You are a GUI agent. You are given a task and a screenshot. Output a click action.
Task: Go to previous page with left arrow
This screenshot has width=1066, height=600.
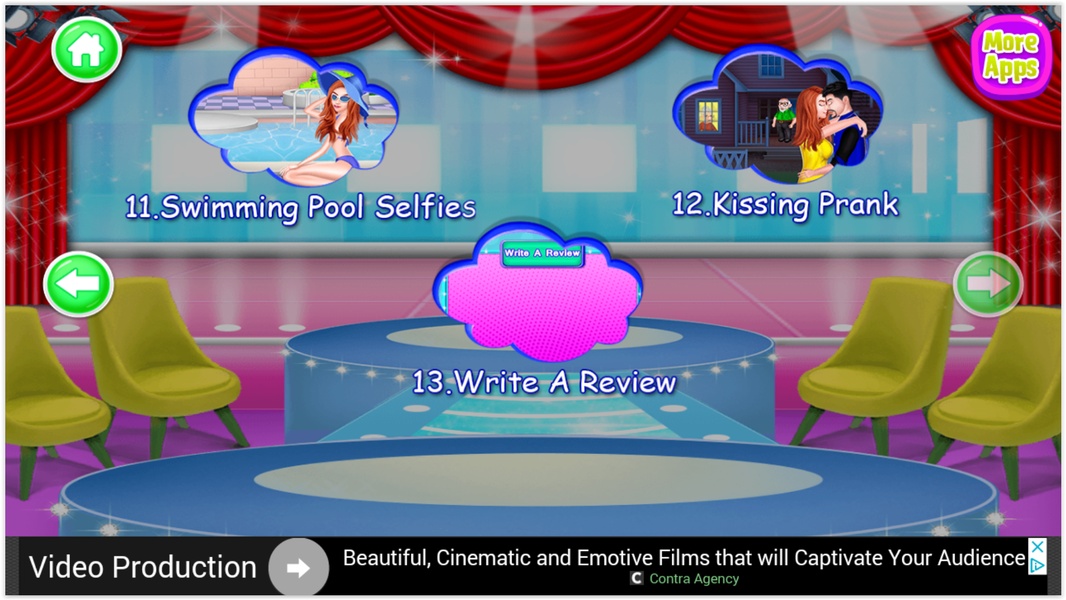[x=78, y=283]
